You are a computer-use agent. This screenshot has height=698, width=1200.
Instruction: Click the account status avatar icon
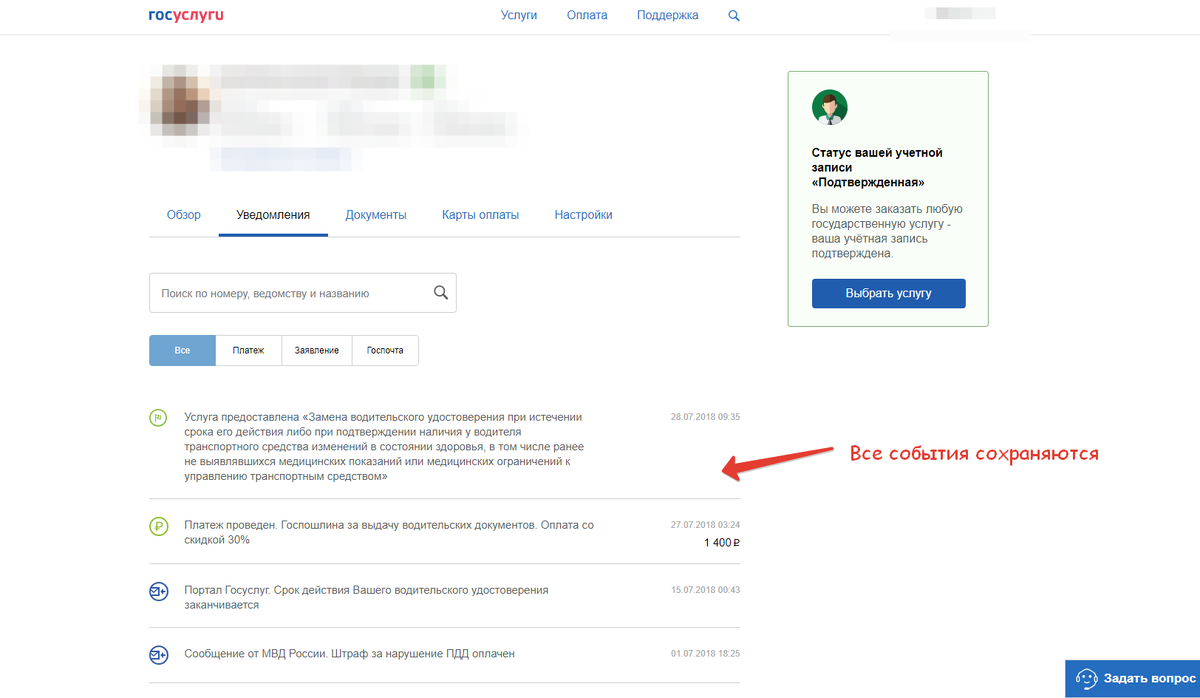[x=830, y=107]
